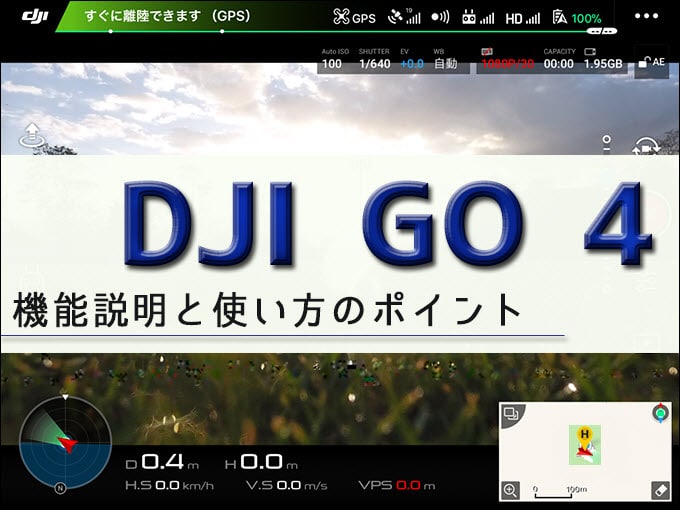Tap the Auto ISO 100 value
Screen dimensions: 680x510
click(x=334, y=59)
